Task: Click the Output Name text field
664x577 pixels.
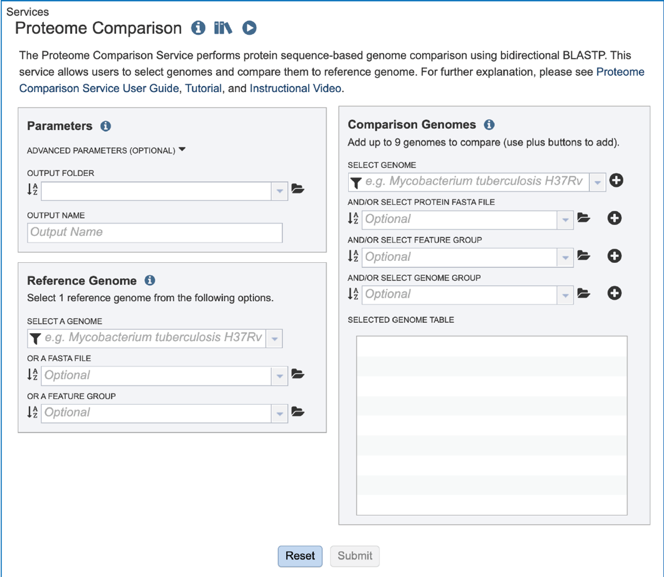Action: pyautogui.click(x=155, y=232)
